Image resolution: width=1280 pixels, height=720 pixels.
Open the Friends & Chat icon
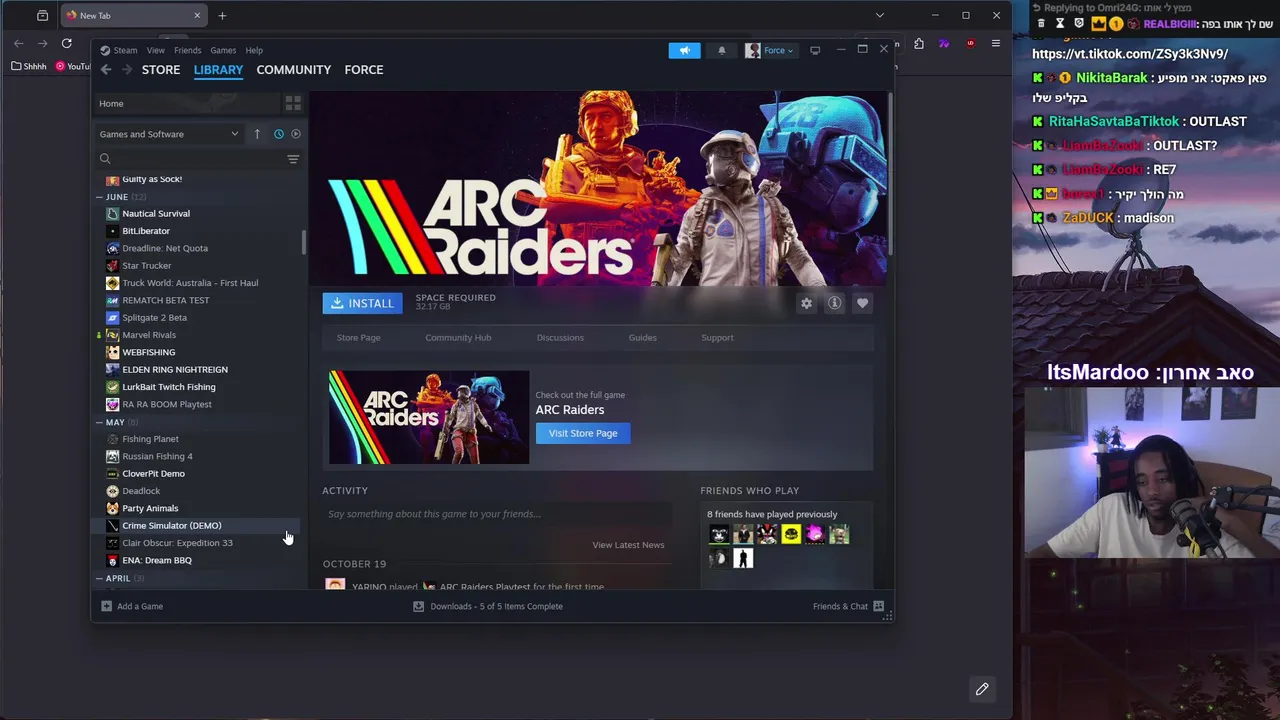coord(878,606)
